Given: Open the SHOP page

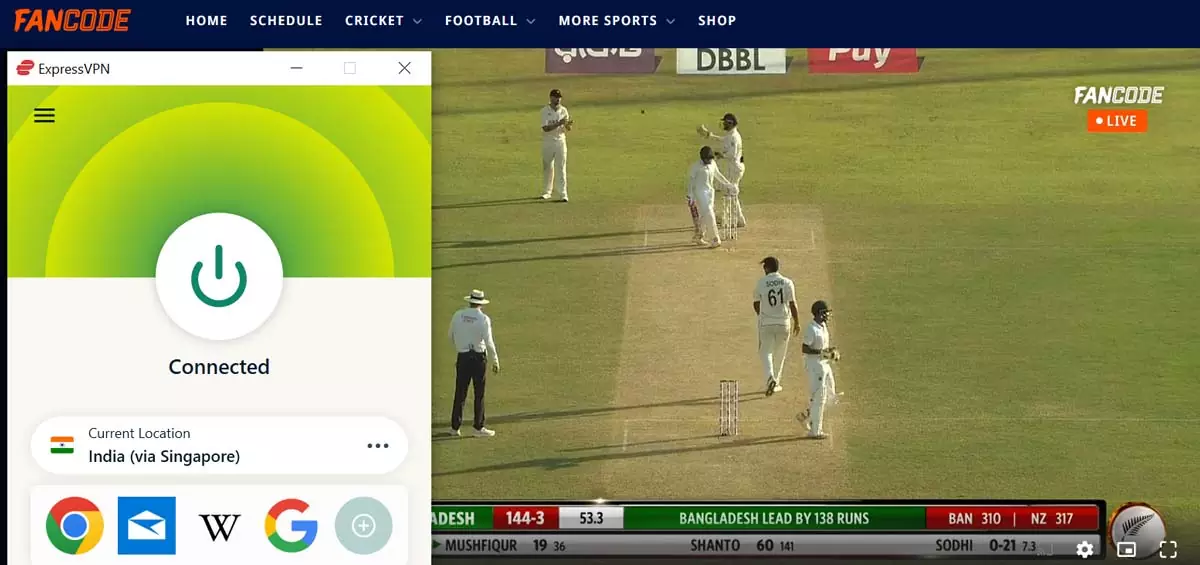Looking at the screenshot, I should coord(717,20).
